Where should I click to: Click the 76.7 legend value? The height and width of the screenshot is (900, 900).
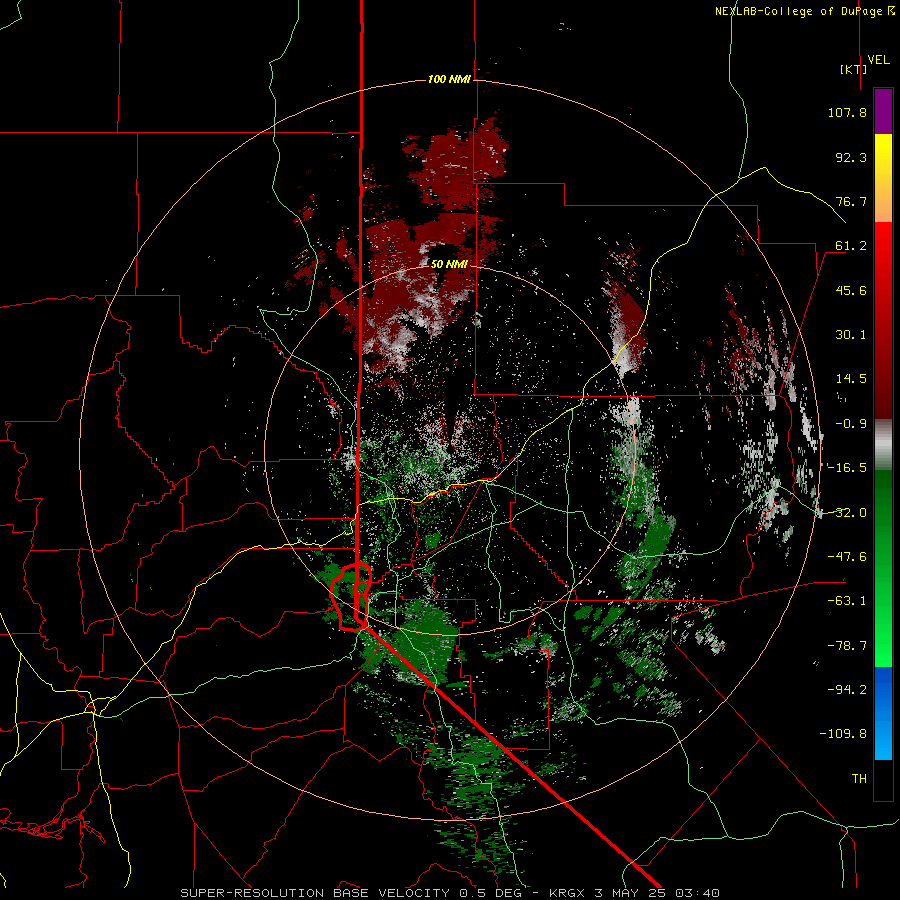click(851, 201)
